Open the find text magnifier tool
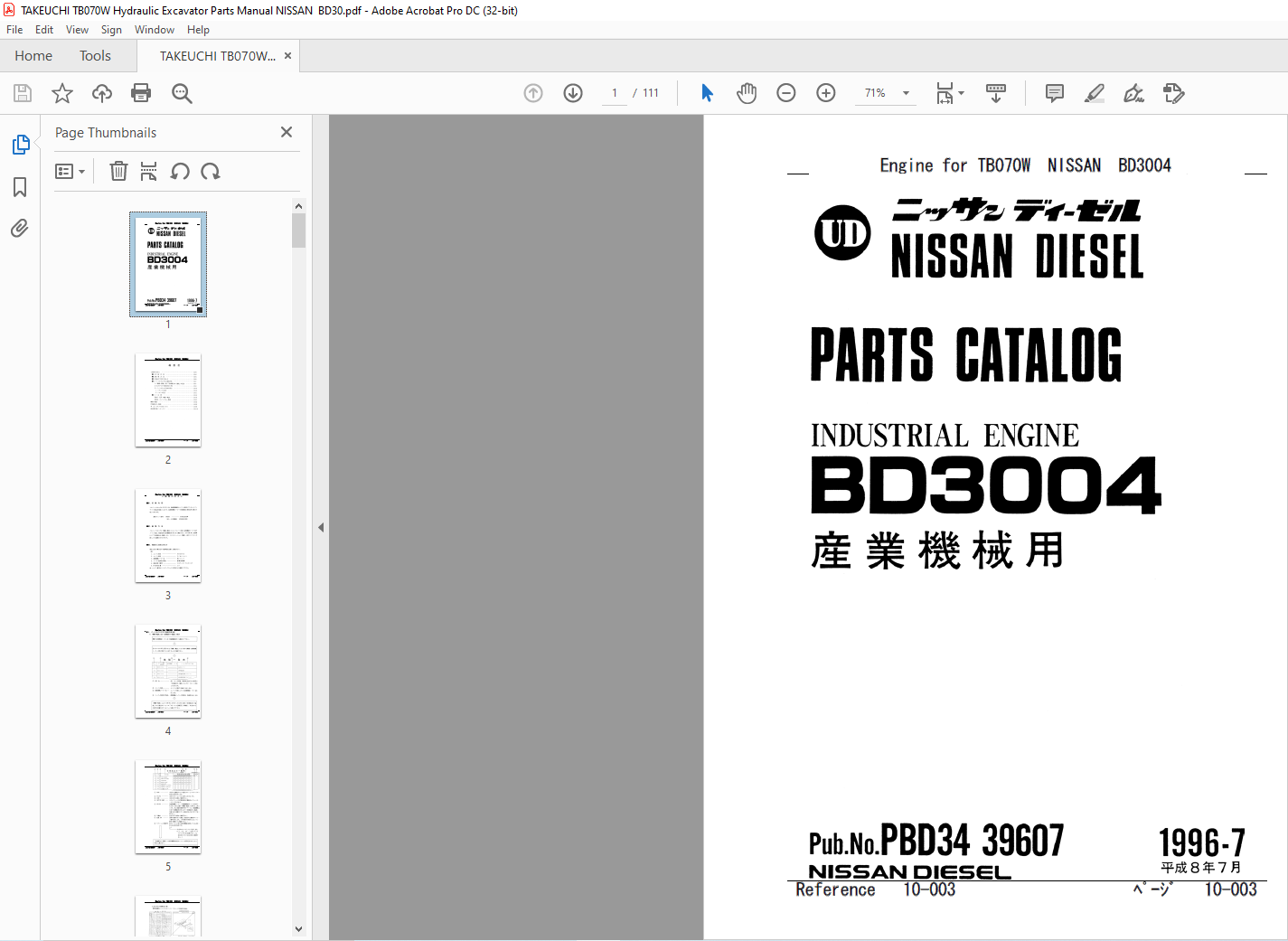The width and height of the screenshot is (1288, 941). click(x=182, y=93)
